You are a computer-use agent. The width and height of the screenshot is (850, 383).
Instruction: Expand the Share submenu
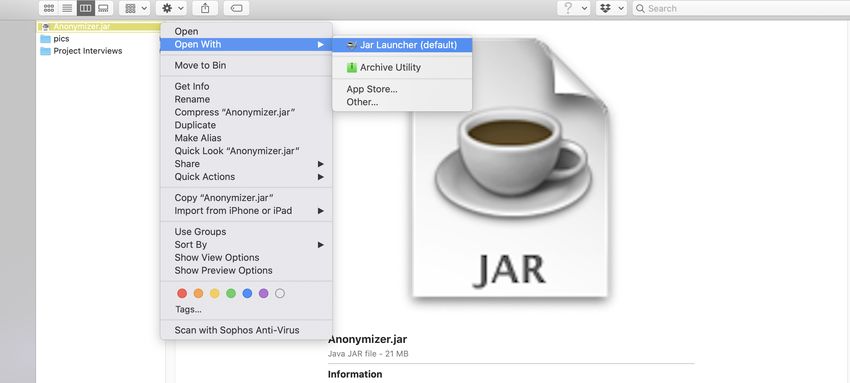[x=246, y=164]
